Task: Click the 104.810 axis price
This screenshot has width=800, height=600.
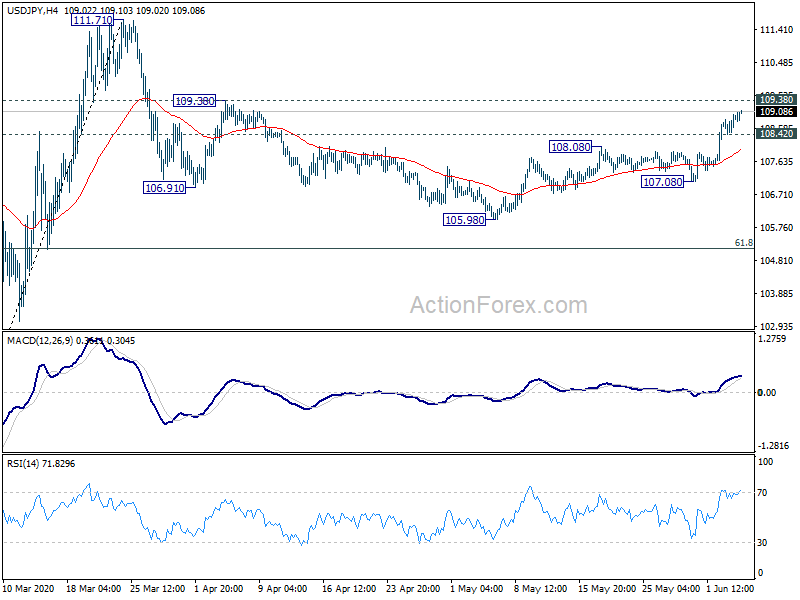Action: pyautogui.click(x=776, y=261)
